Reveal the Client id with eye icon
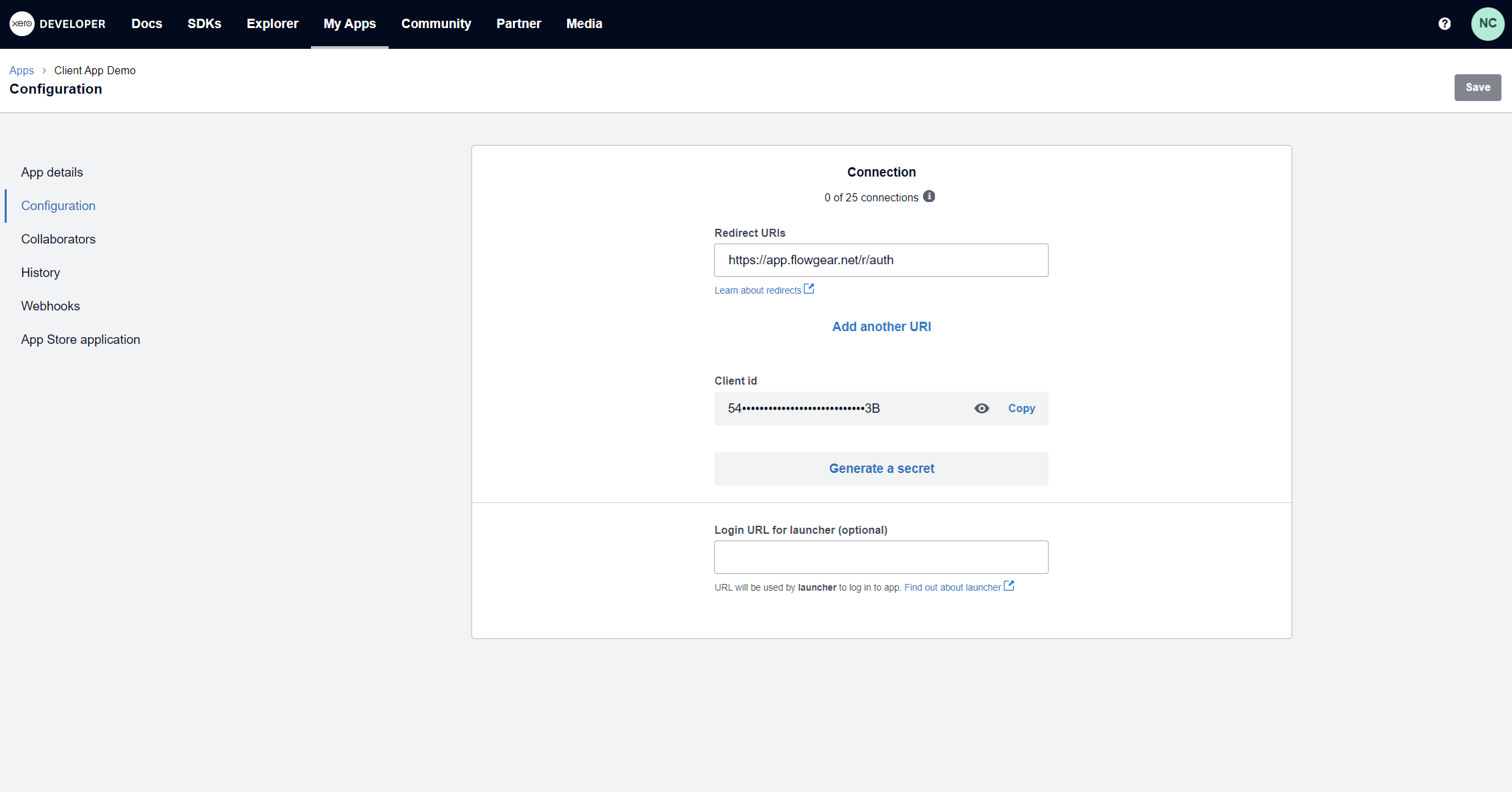The image size is (1512, 792). coord(981,408)
